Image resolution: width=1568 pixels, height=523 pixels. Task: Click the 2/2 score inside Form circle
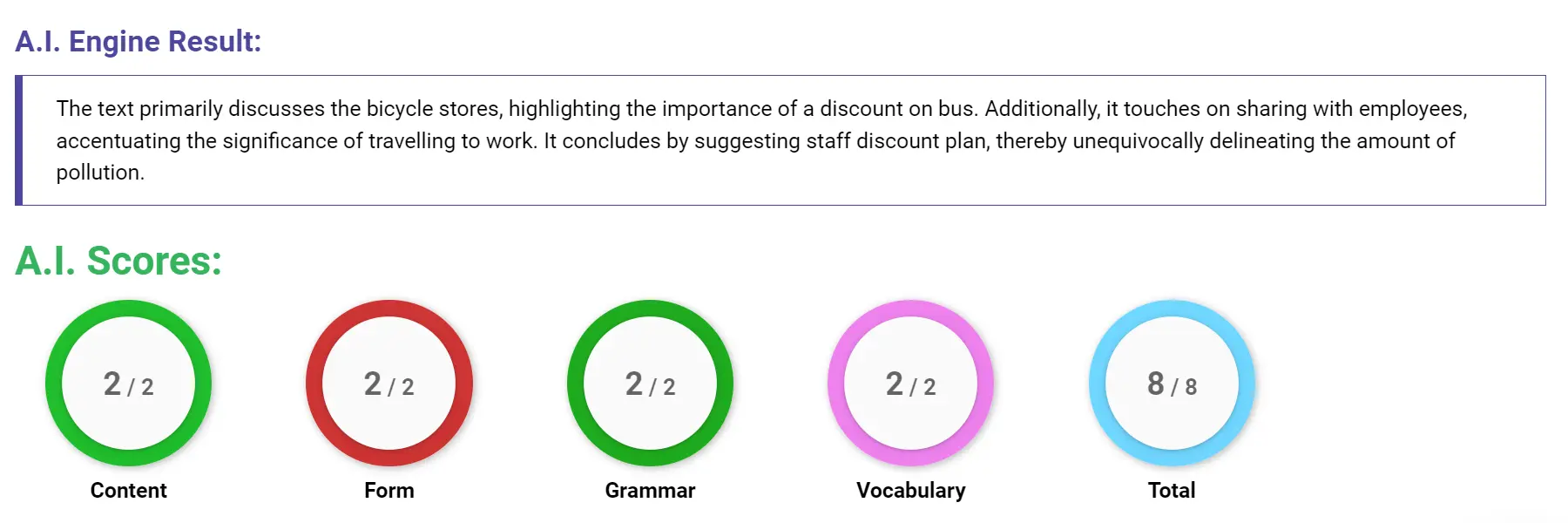click(x=389, y=384)
